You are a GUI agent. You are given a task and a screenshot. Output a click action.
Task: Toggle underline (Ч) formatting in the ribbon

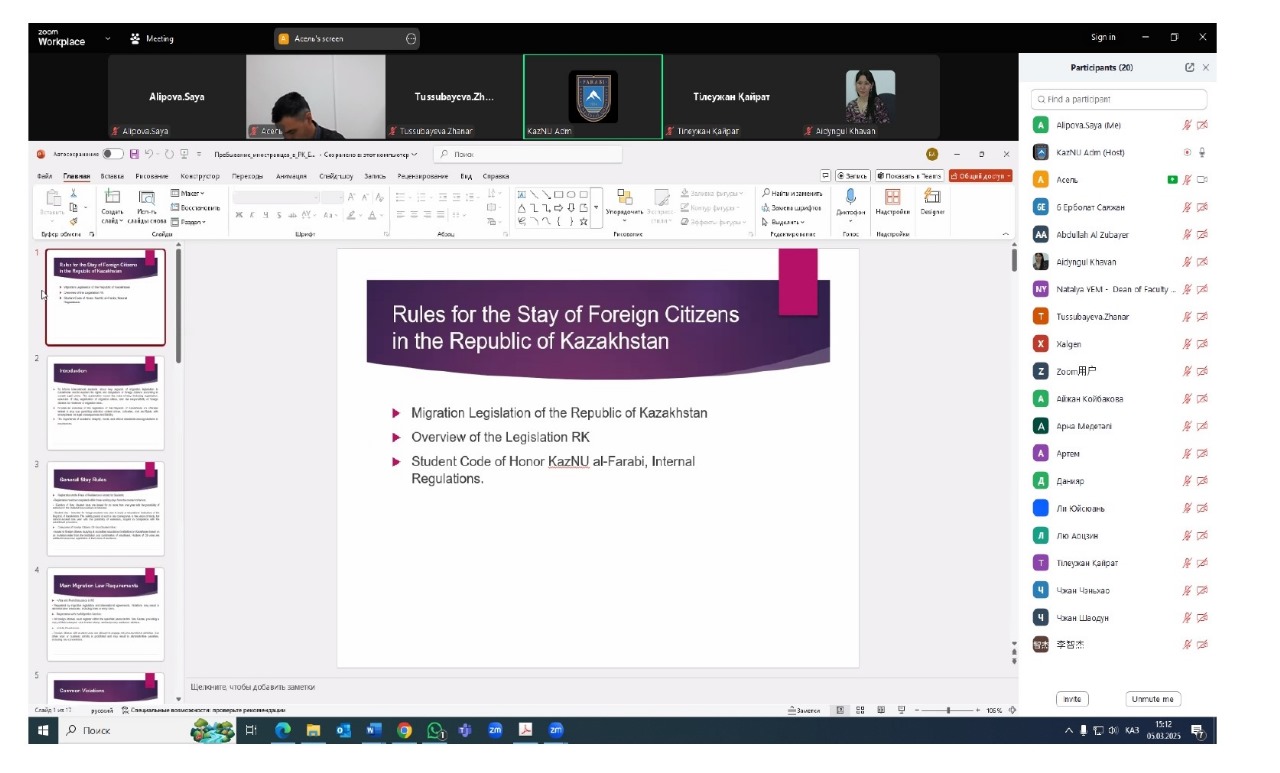(266, 215)
